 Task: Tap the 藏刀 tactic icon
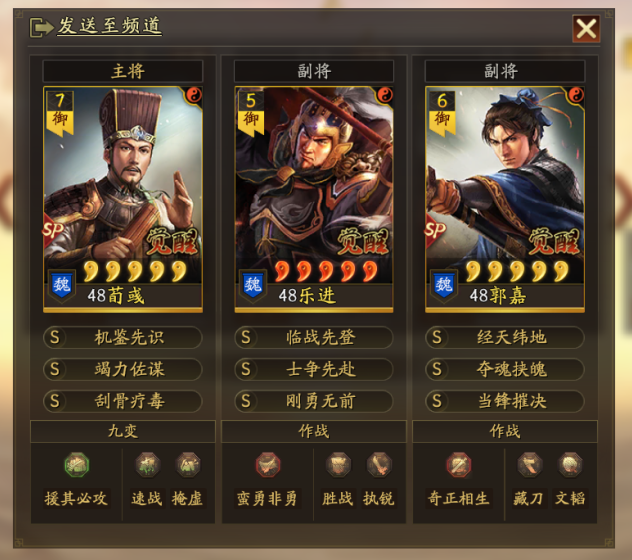[x=529, y=464]
